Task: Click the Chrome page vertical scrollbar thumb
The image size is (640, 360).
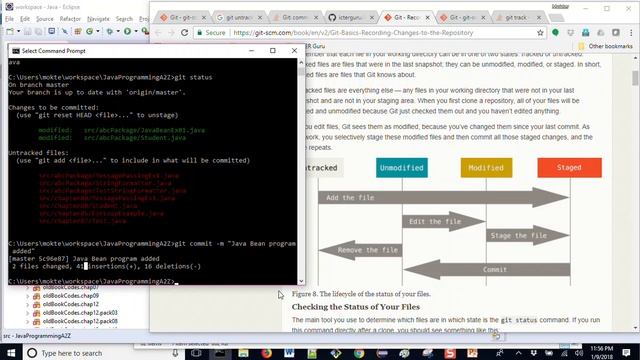Action: [635, 78]
